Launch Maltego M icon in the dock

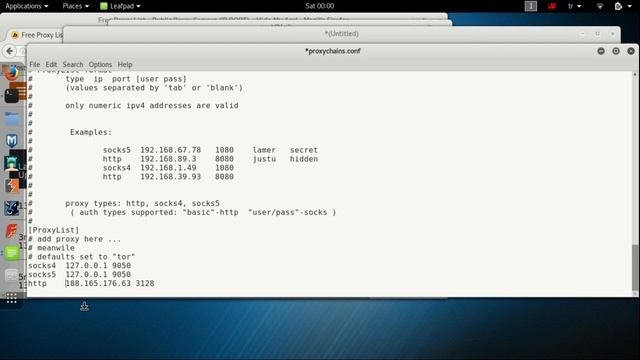click(11, 141)
